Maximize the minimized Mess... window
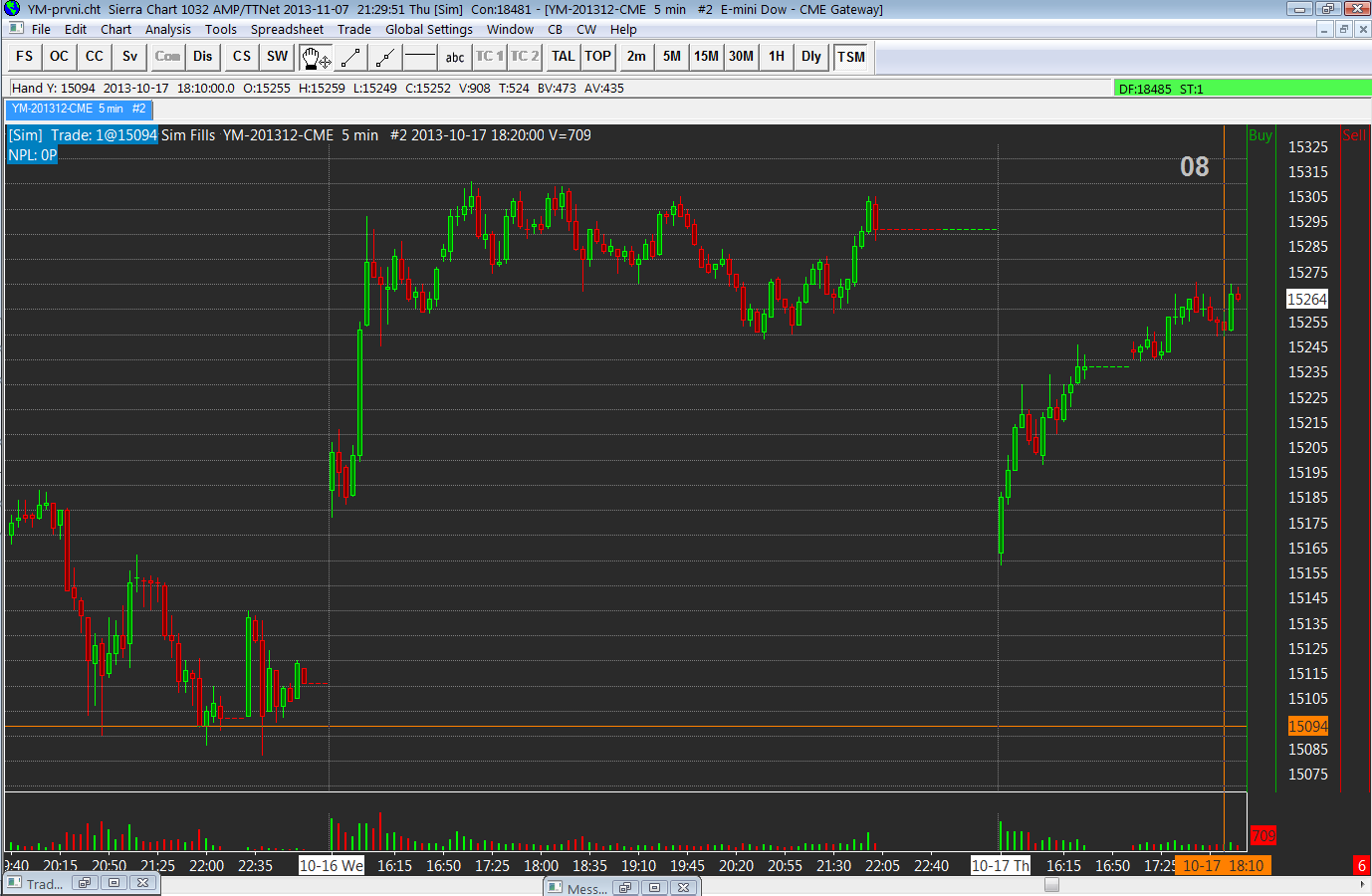This screenshot has width=1372, height=896. click(654, 887)
